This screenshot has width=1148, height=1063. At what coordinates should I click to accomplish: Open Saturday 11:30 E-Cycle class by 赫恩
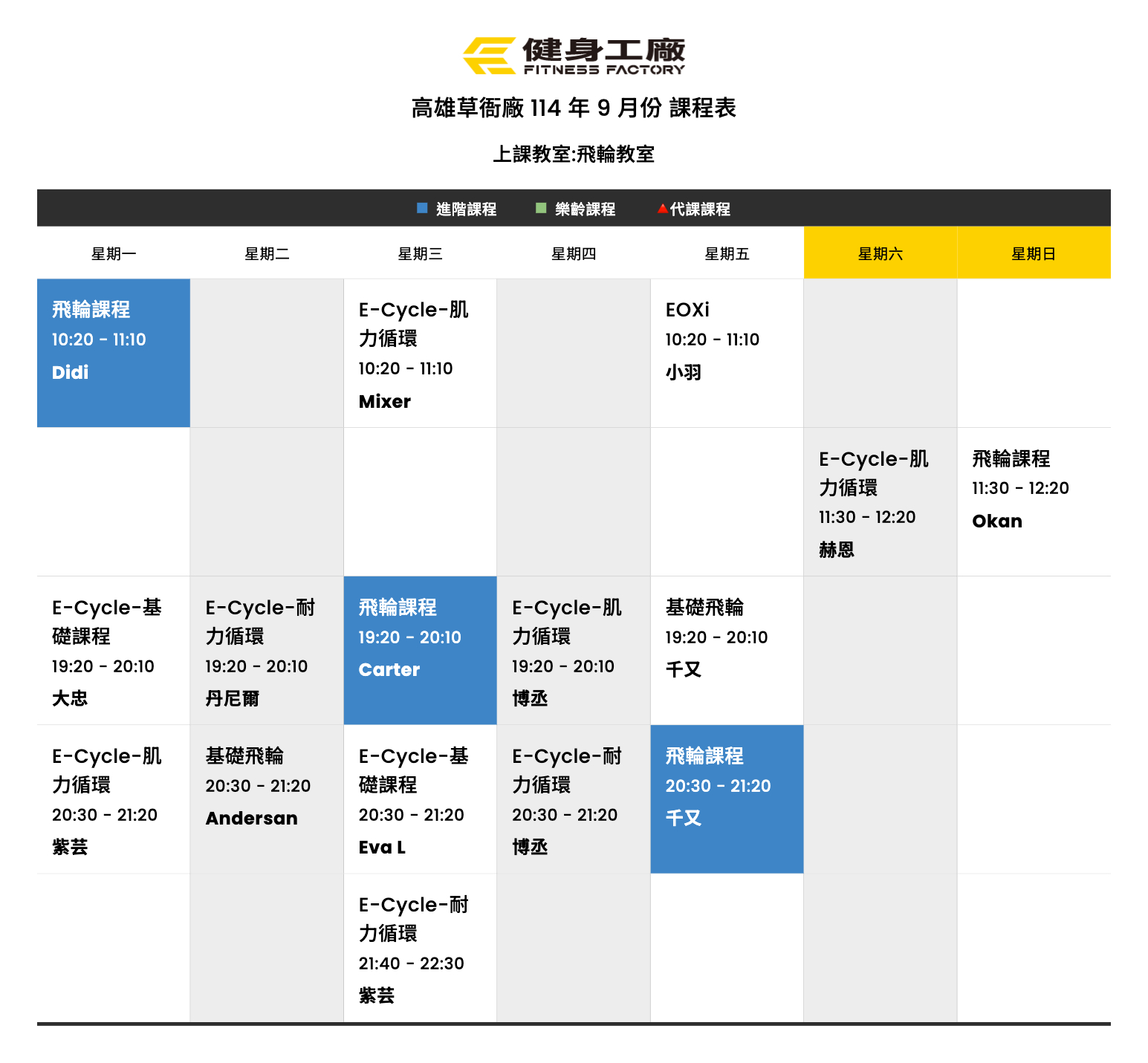(881, 502)
